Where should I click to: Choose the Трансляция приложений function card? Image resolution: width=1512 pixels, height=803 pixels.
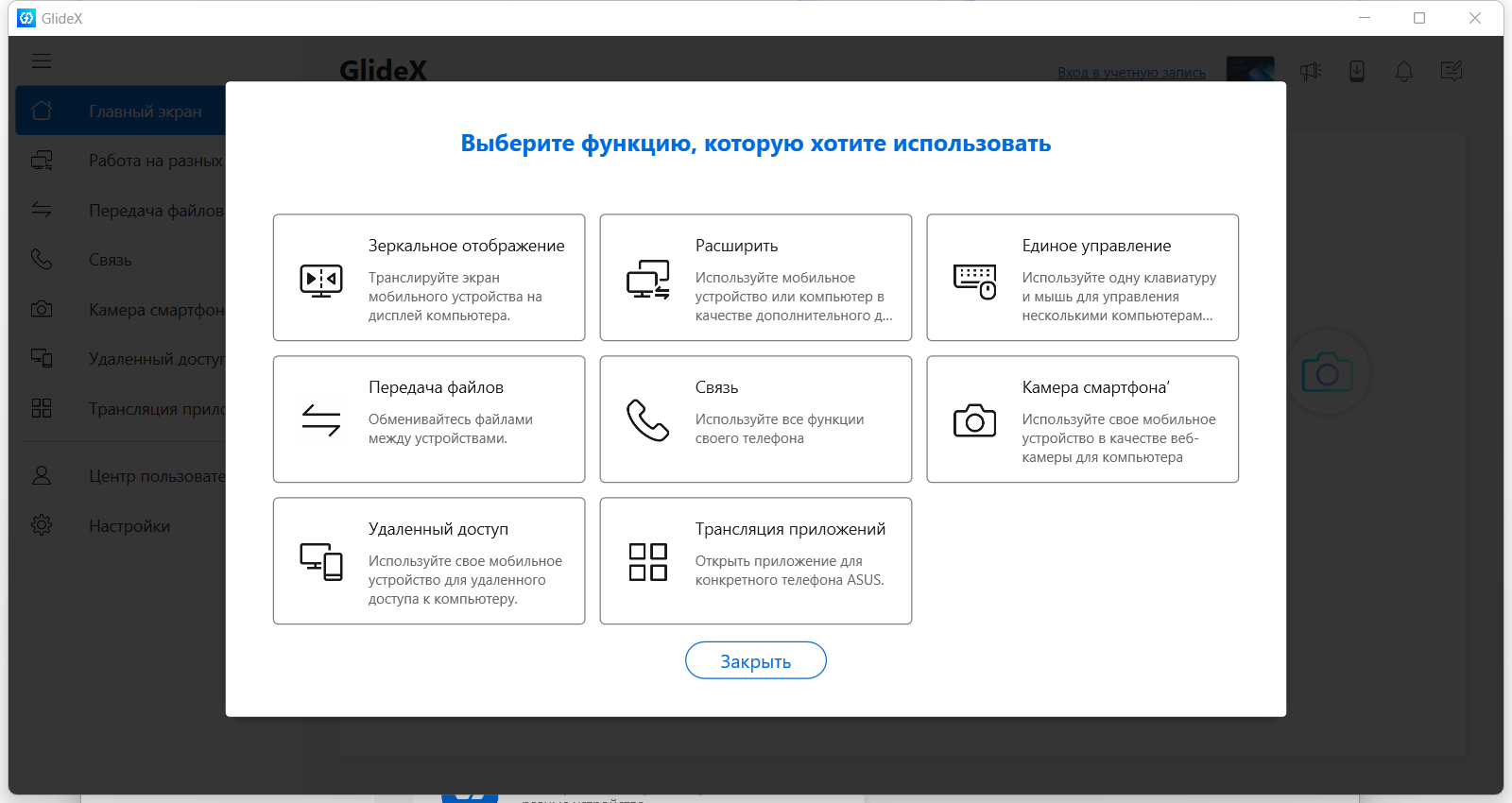coord(756,561)
